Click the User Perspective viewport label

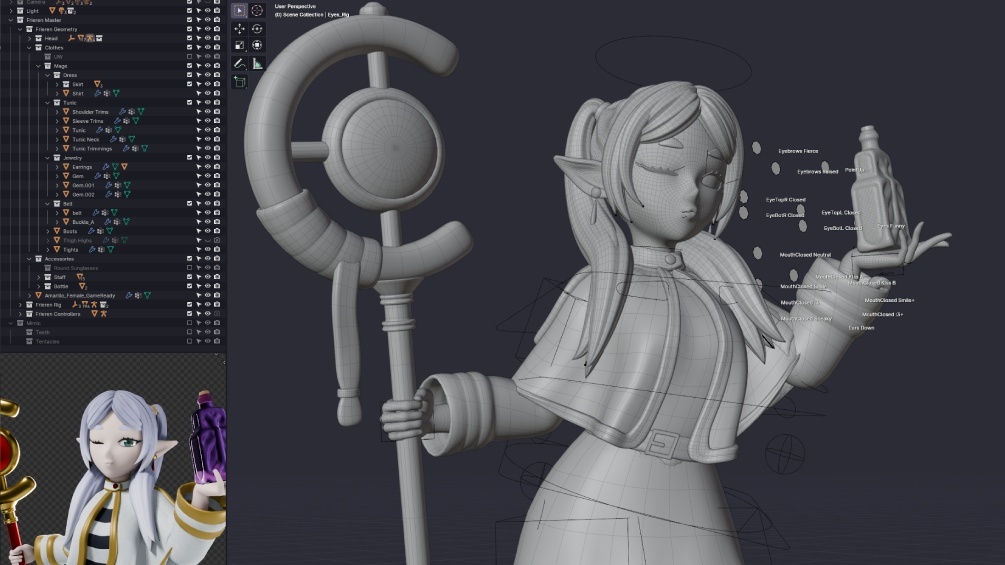[295, 6]
